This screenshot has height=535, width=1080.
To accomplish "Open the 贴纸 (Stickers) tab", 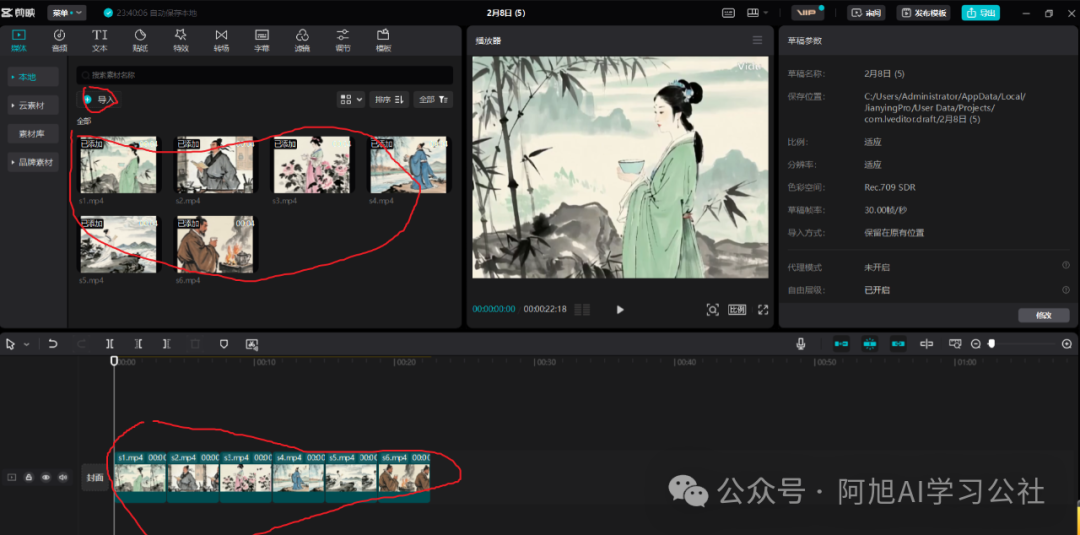I will [140, 40].
